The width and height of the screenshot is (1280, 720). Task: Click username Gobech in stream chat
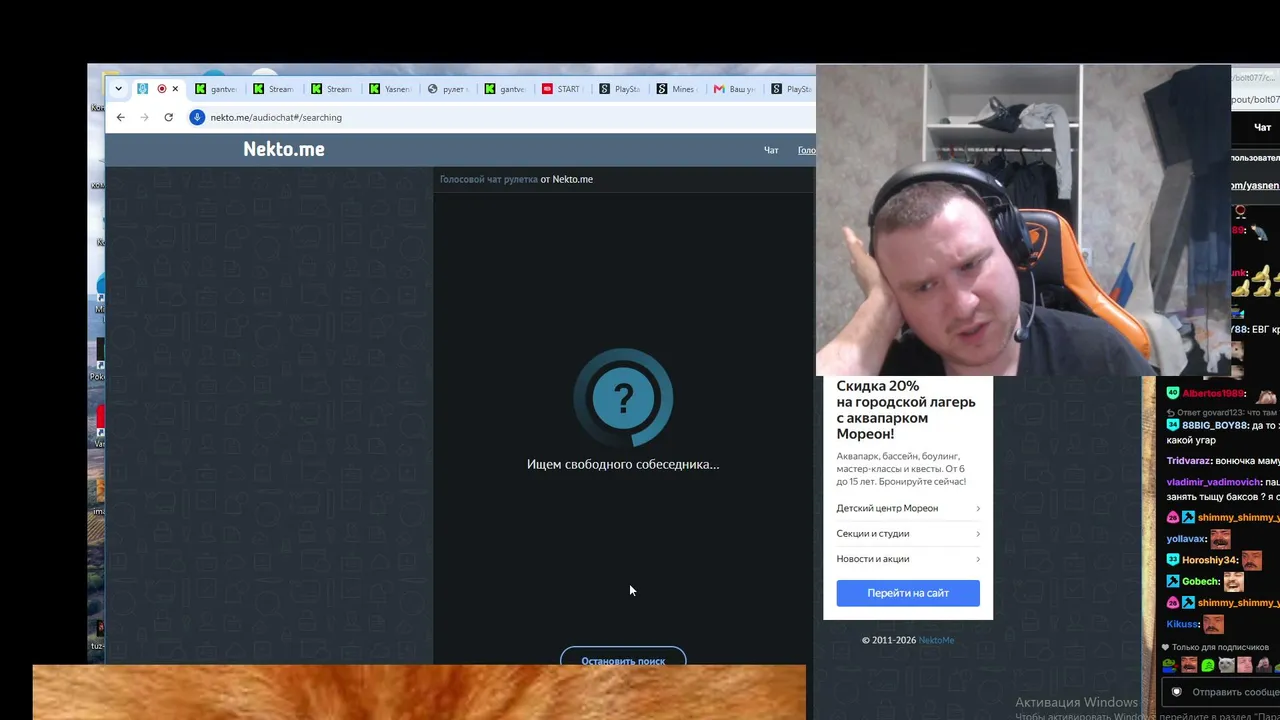click(x=1201, y=581)
